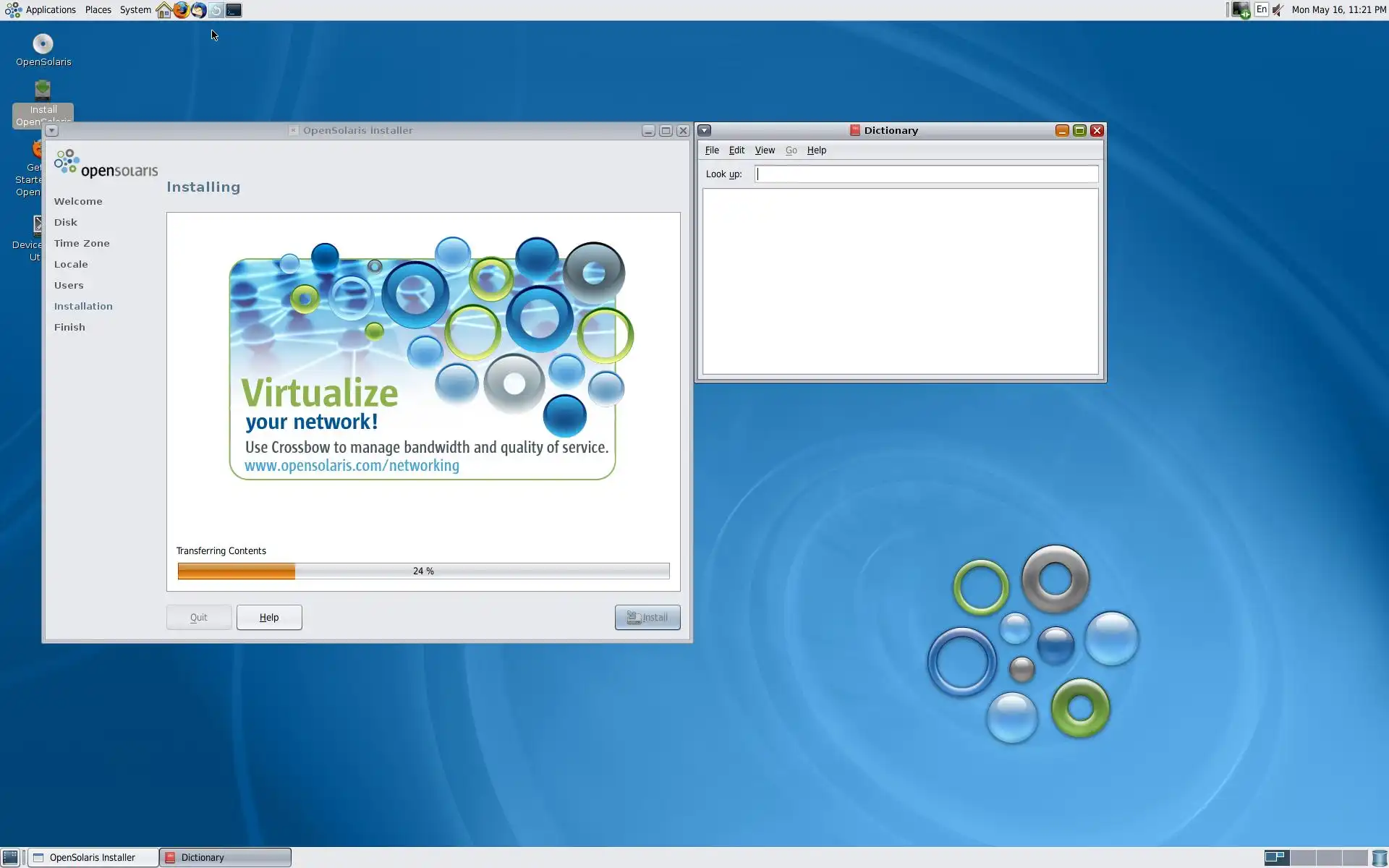Click the Transferring Contents progress bar
Screen dimensions: 1389x868
[x=423, y=571]
